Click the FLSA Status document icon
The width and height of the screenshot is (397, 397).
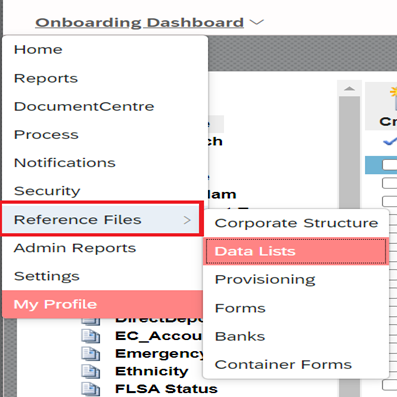[x=91, y=389]
